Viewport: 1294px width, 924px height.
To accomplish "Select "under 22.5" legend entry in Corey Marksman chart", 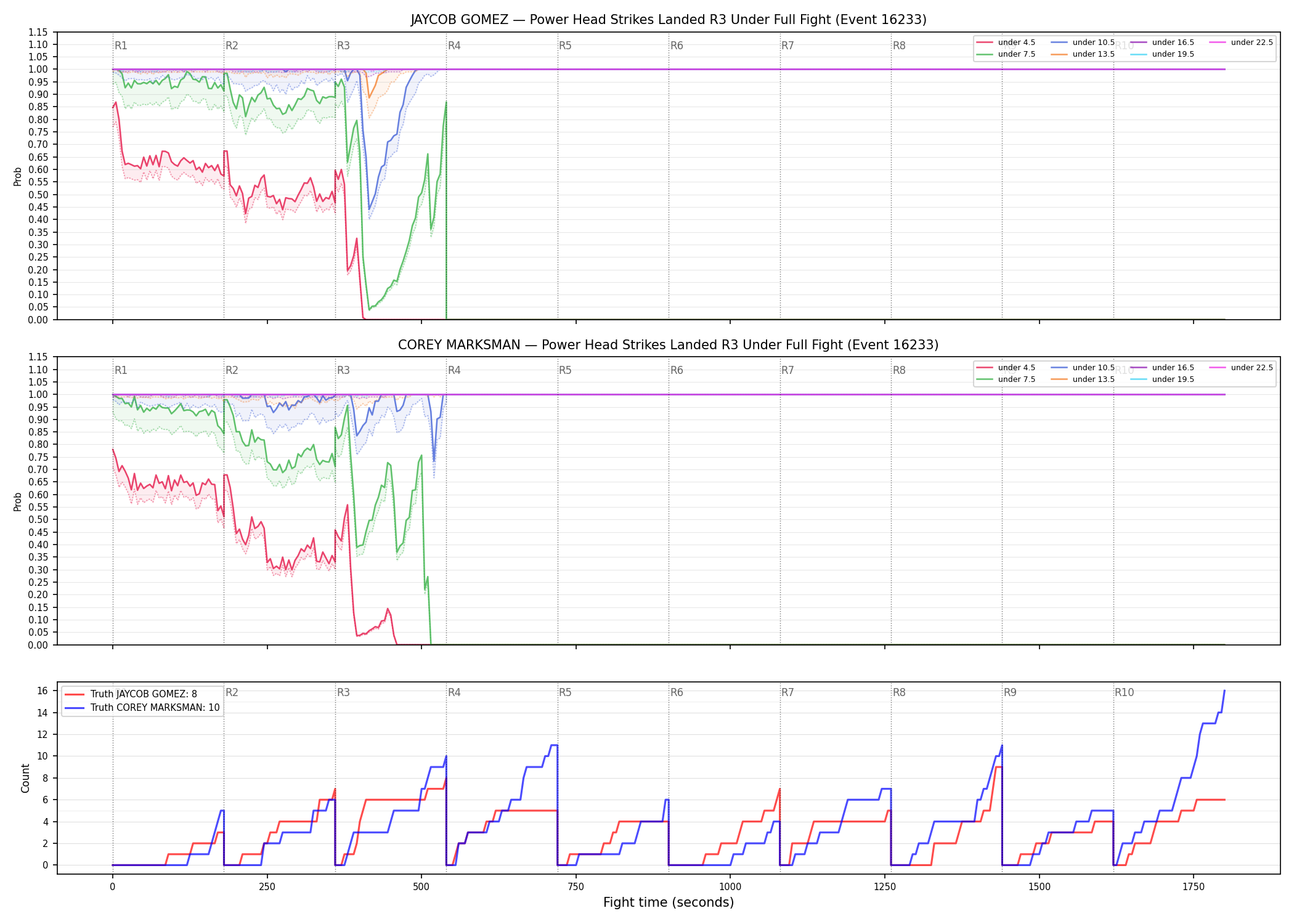I will (x=1241, y=368).
